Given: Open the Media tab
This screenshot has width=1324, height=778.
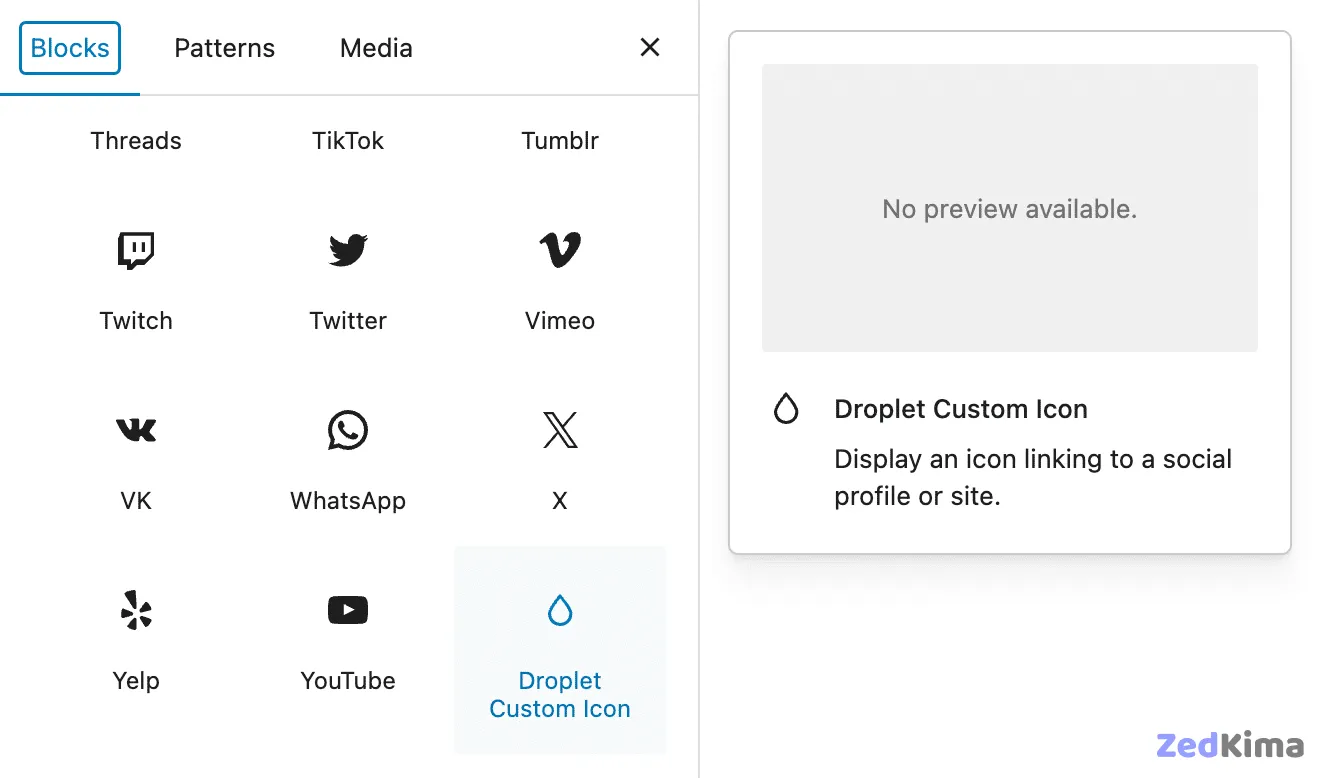Looking at the screenshot, I should pyautogui.click(x=376, y=47).
